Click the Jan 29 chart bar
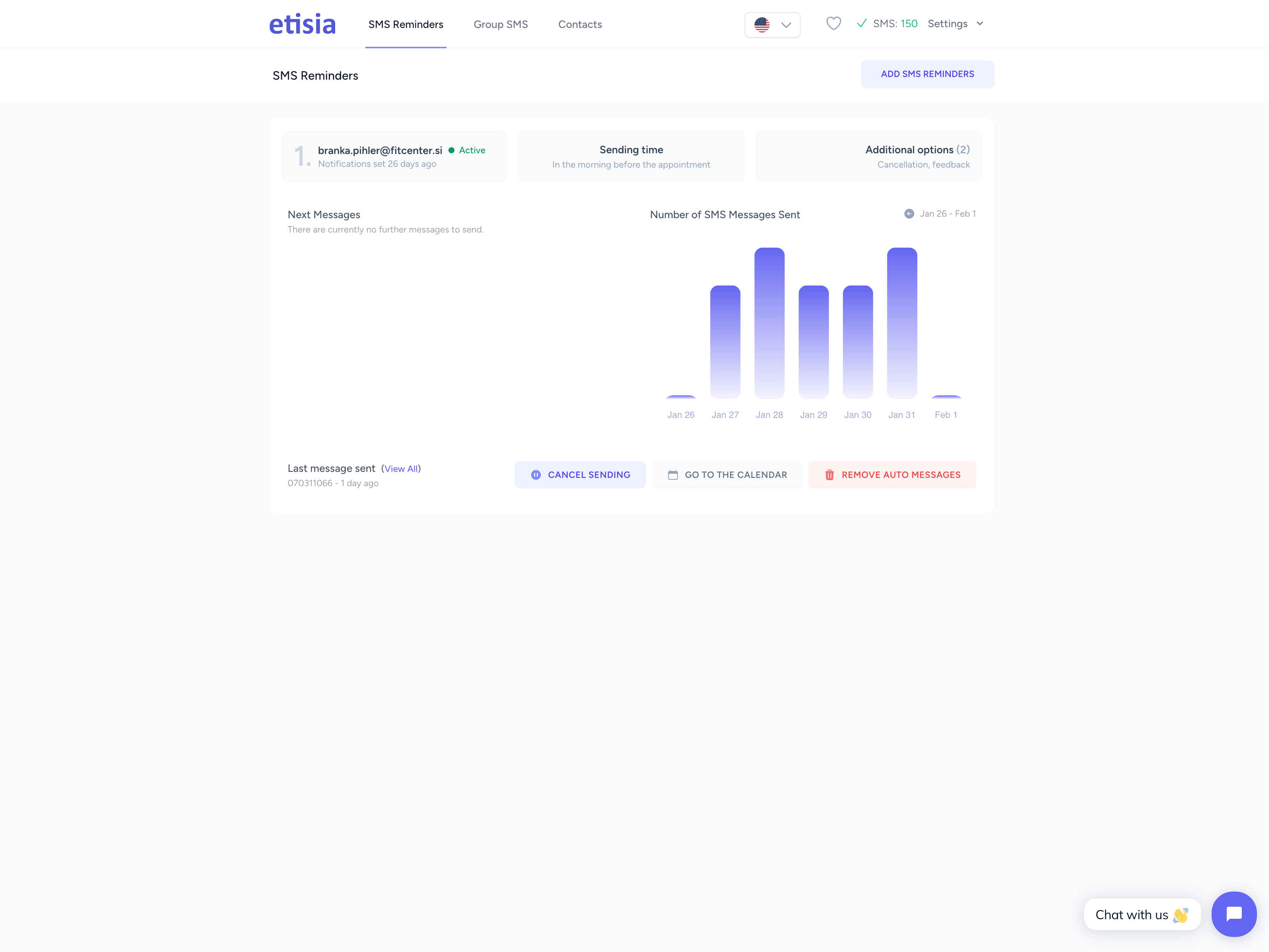The width and height of the screenshot is (1269, 952). coord(813,342)
